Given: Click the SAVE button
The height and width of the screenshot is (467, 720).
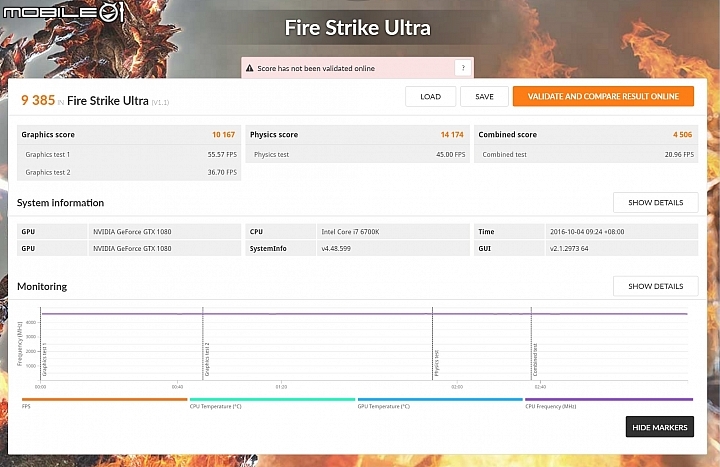Looking at the screenshot, I should point(484,96).
